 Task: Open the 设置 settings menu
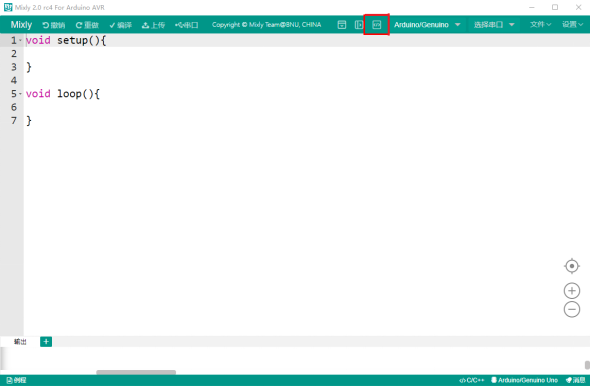572,25
